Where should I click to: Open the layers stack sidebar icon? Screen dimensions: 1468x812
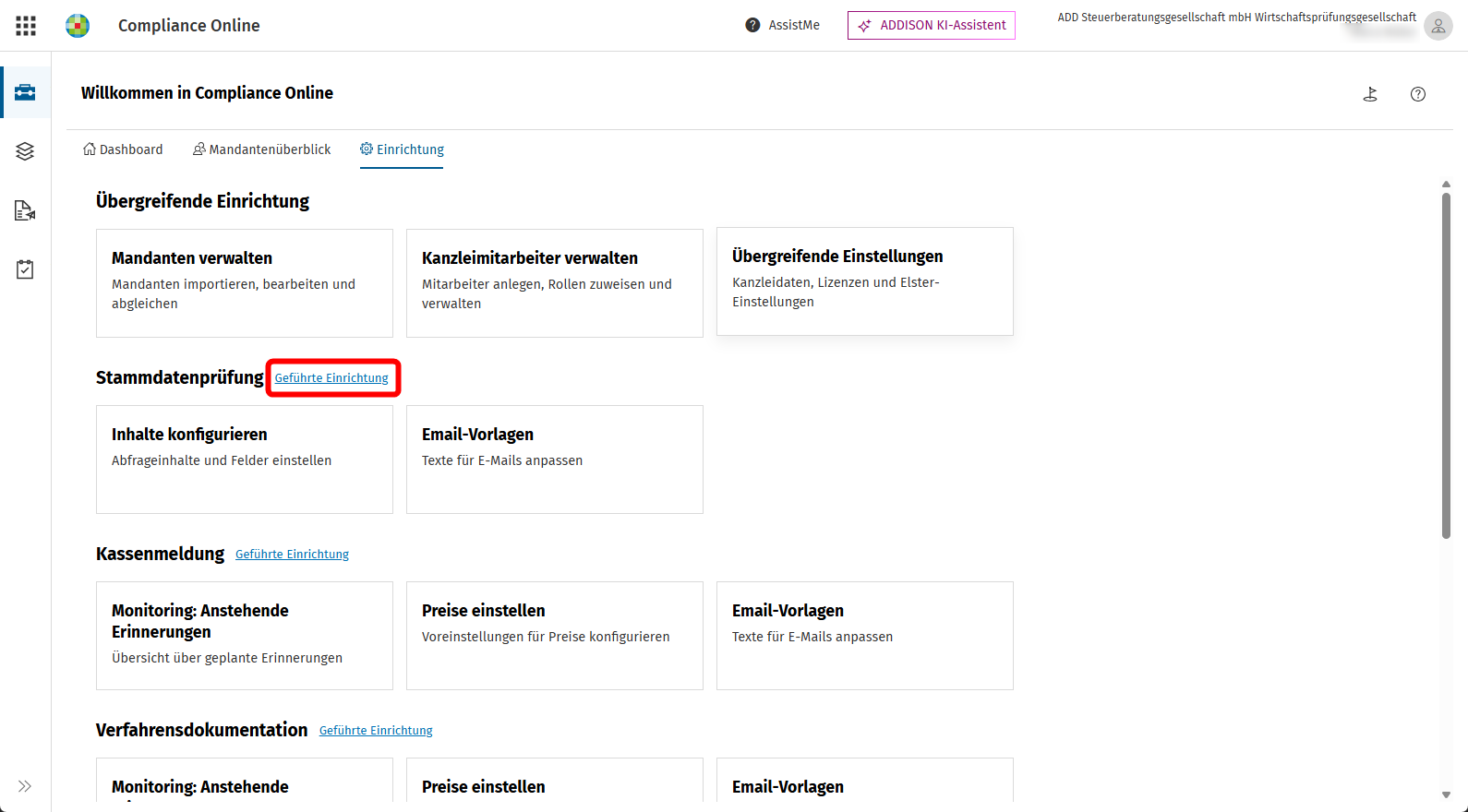(x=25, y=151)
